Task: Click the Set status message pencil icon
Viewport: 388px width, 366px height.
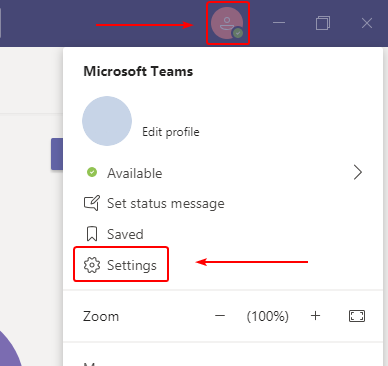Action: click(x=92, y=203)
